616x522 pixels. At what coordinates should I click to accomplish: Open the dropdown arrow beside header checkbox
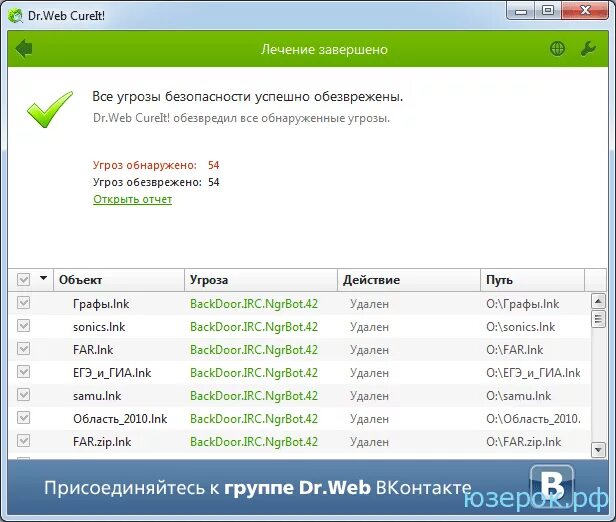pyautogui.click(x=44, y=278)
